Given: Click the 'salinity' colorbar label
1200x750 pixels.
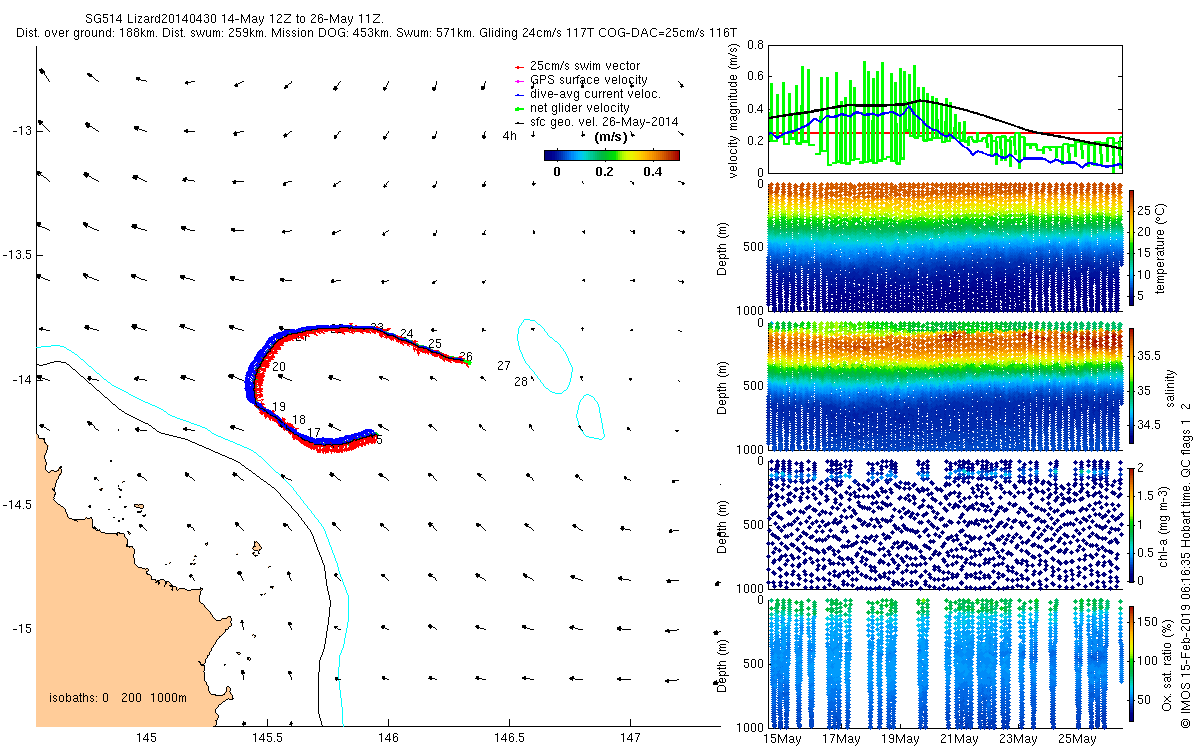Looking at the screenshot, I should pyautogui.click(x=1168, y=388).
